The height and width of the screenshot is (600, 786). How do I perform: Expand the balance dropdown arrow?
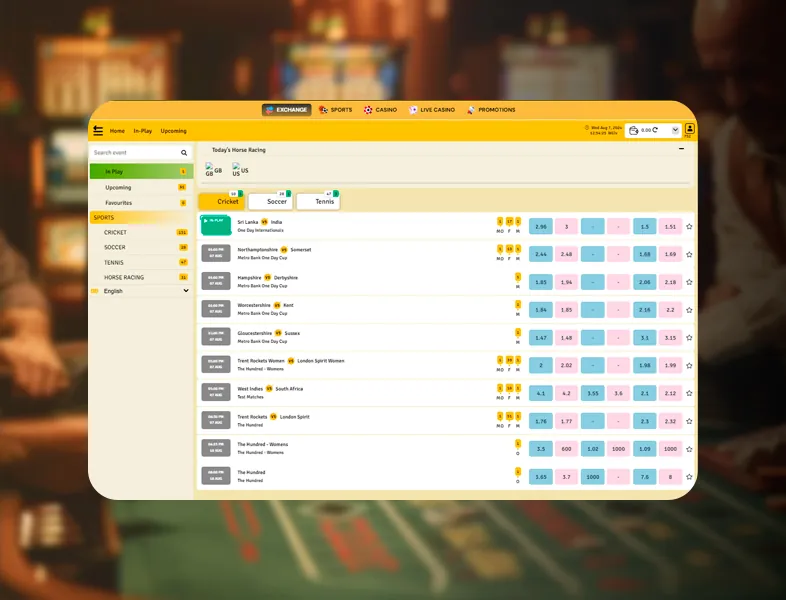pos(675,130)
